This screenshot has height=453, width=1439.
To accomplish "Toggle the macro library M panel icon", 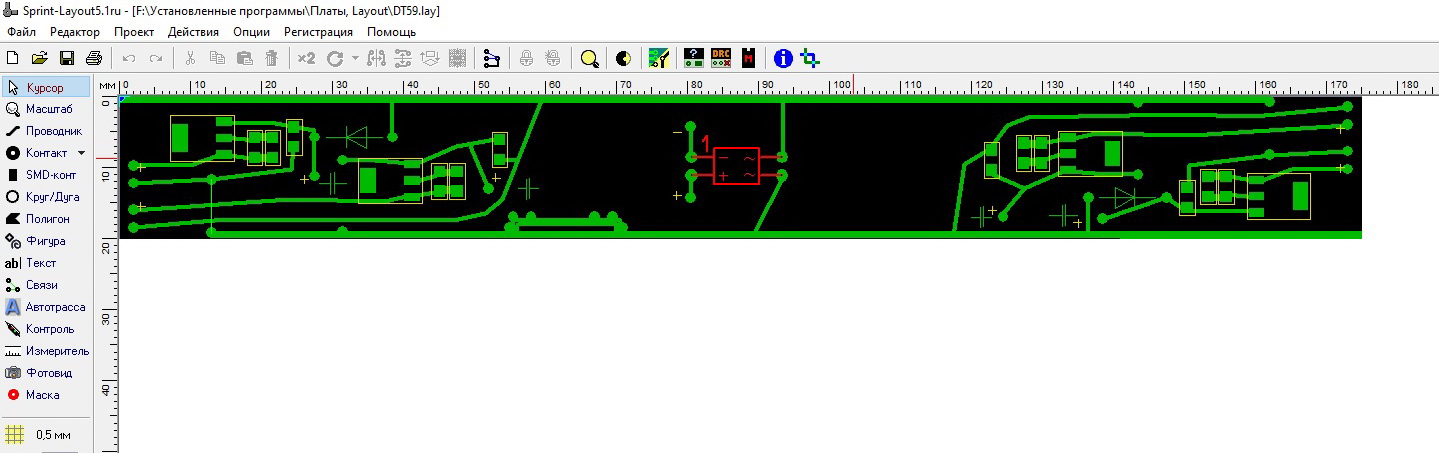I will 748,58.
